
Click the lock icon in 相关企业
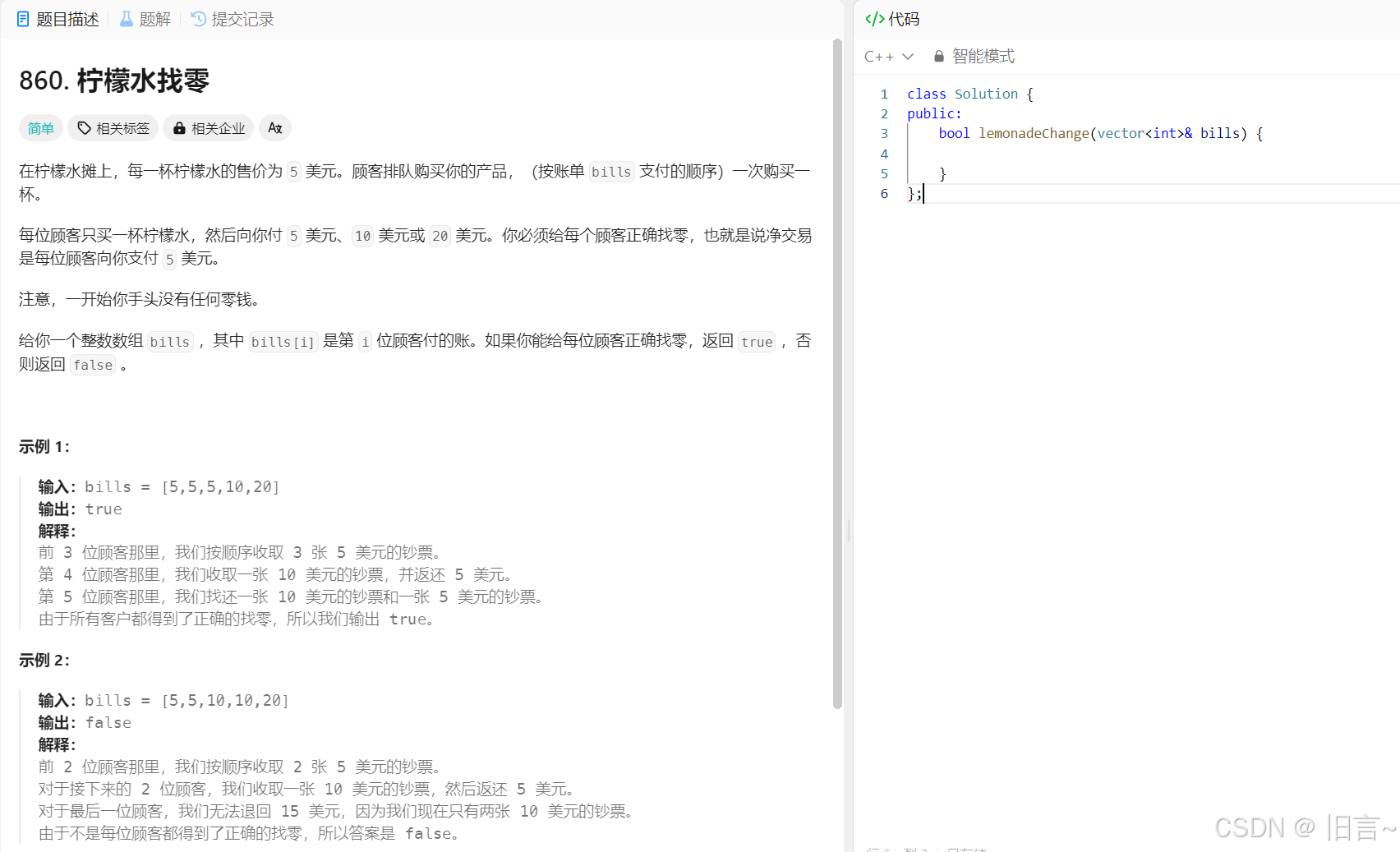click(179, 128)
